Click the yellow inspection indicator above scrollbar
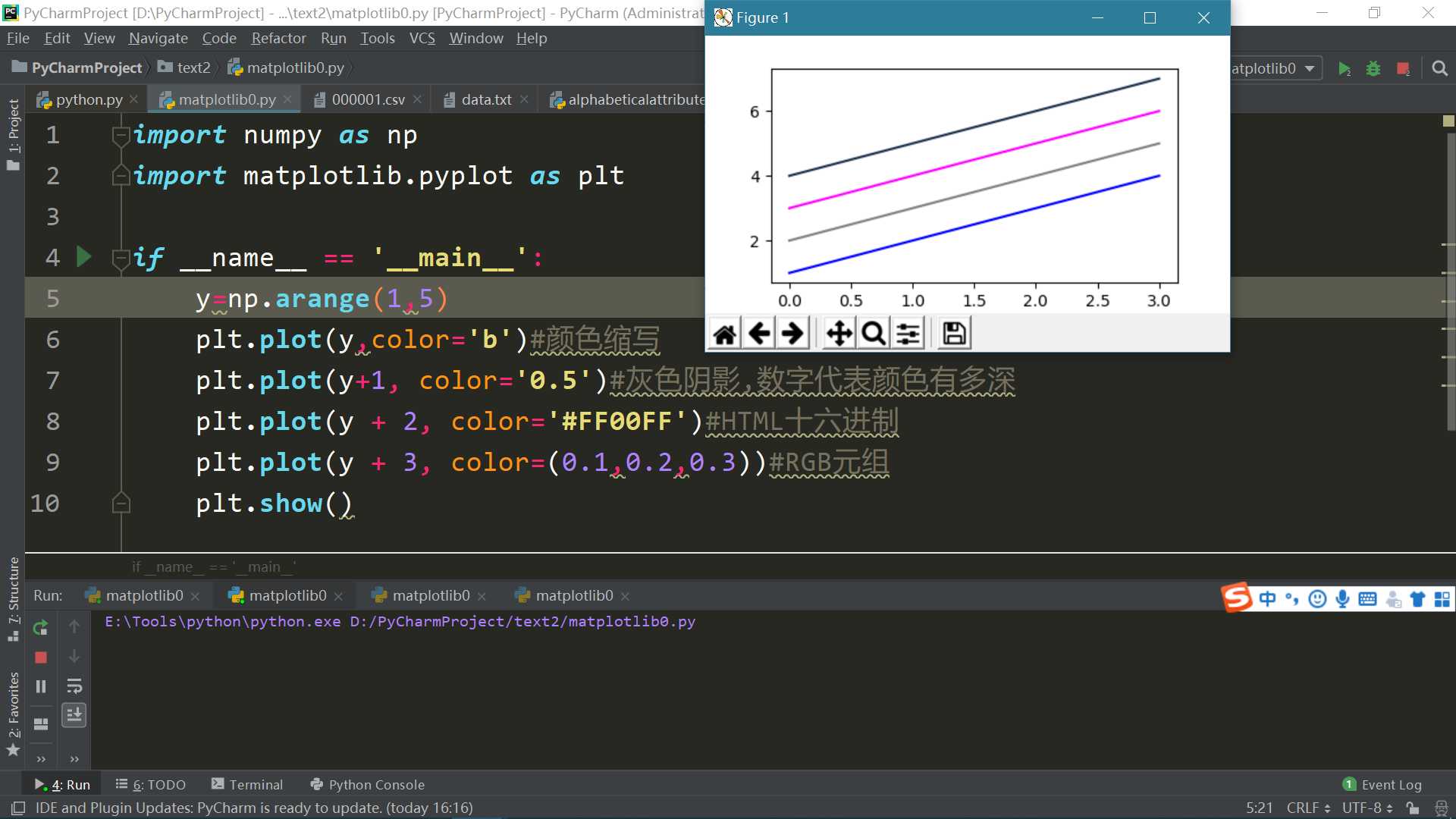Screen dimensions: 1456x819 [x=1448, y=121]
